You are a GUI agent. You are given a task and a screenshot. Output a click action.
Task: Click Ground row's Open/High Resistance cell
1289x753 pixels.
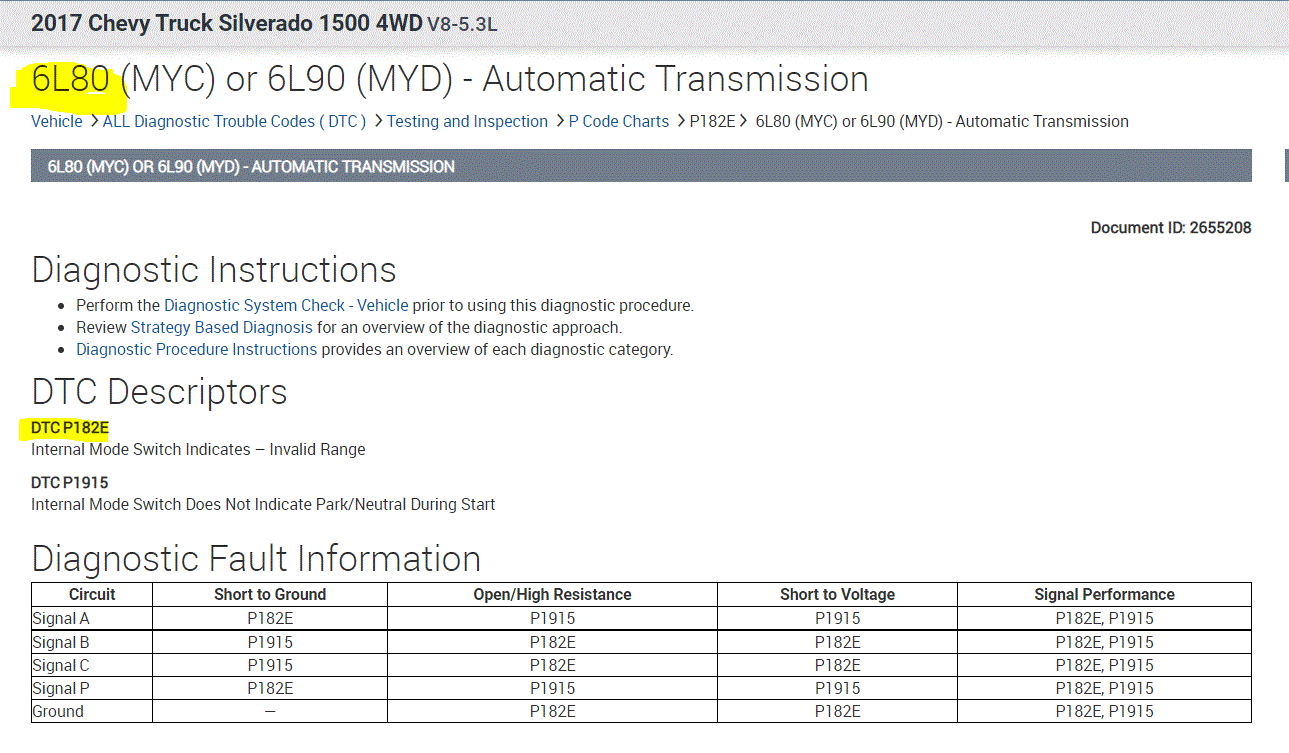pyautogui.click(x=552, y=711)
